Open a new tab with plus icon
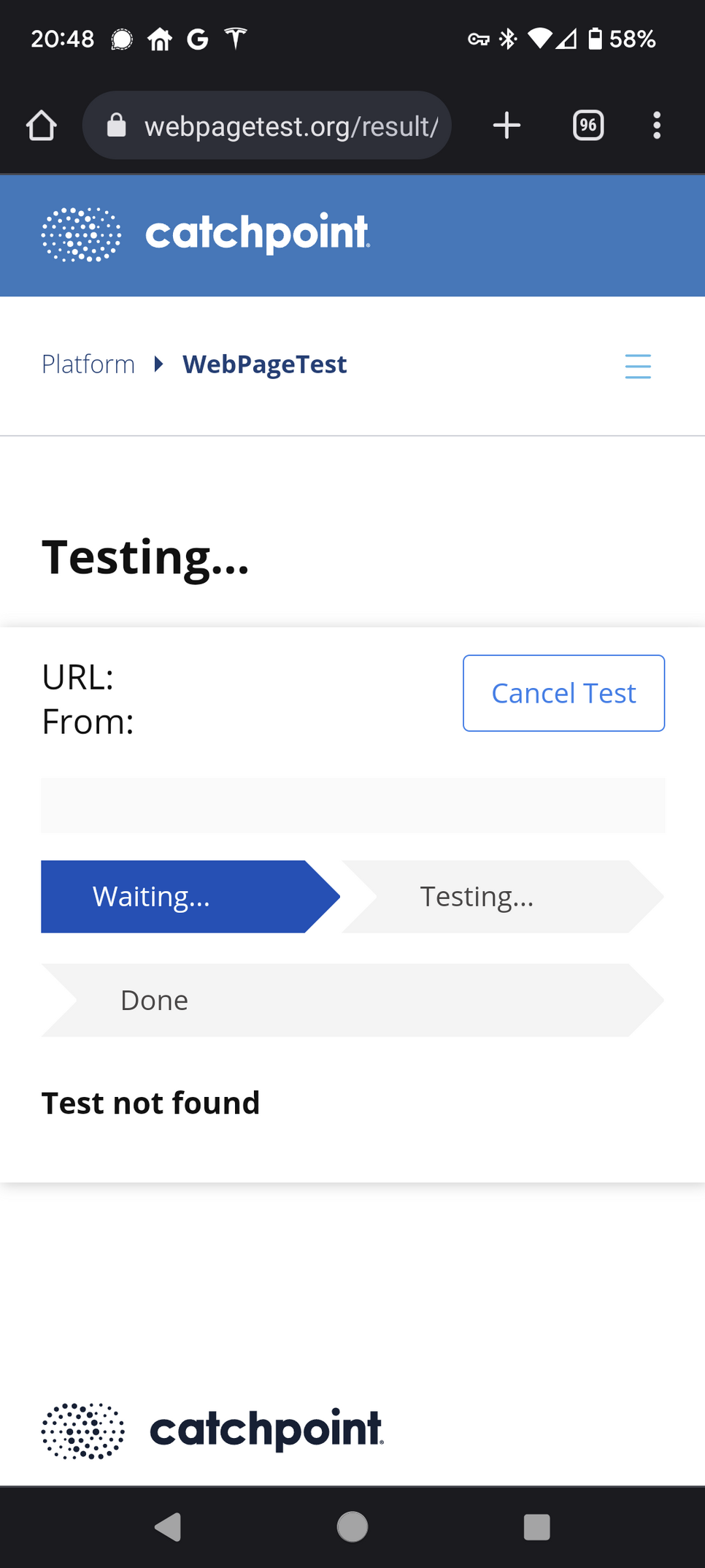The image size is (705, 1568). 506,126
